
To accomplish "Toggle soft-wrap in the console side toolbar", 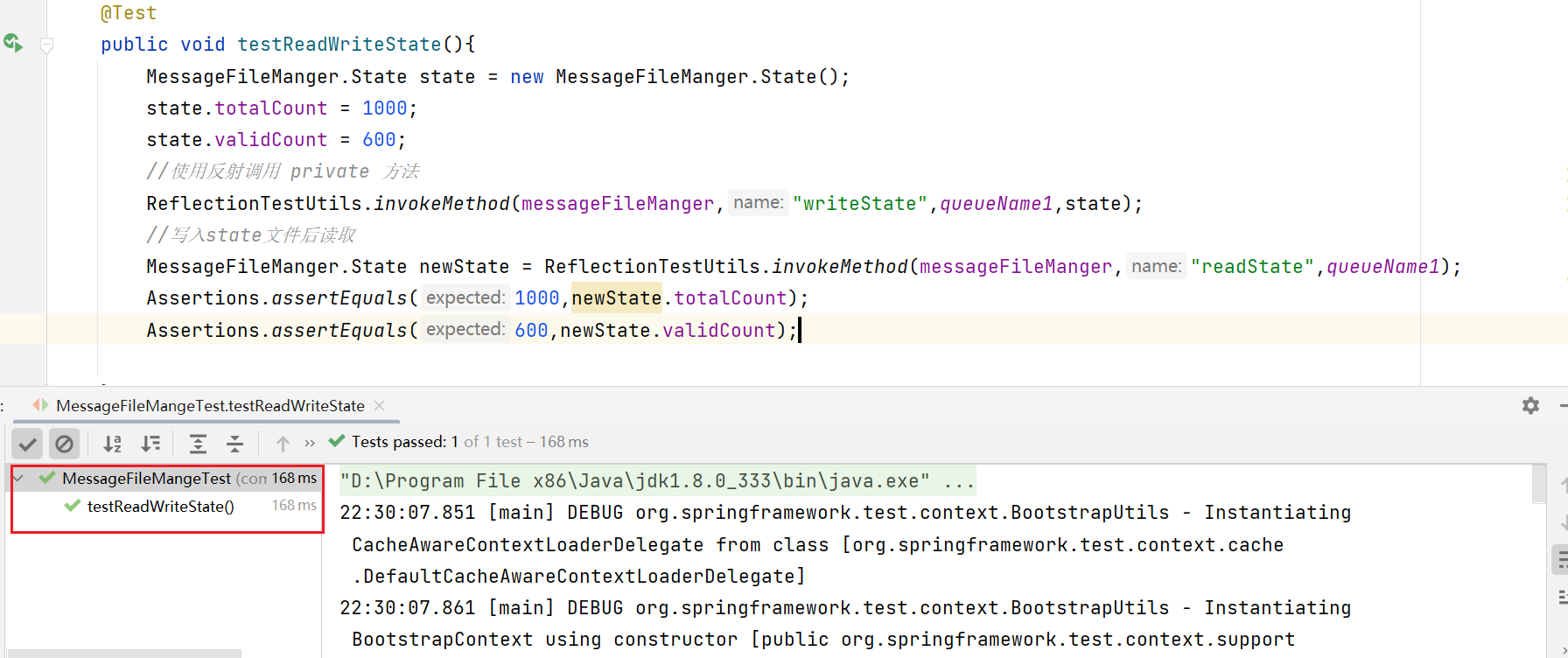I will [x=1562, y=560].
